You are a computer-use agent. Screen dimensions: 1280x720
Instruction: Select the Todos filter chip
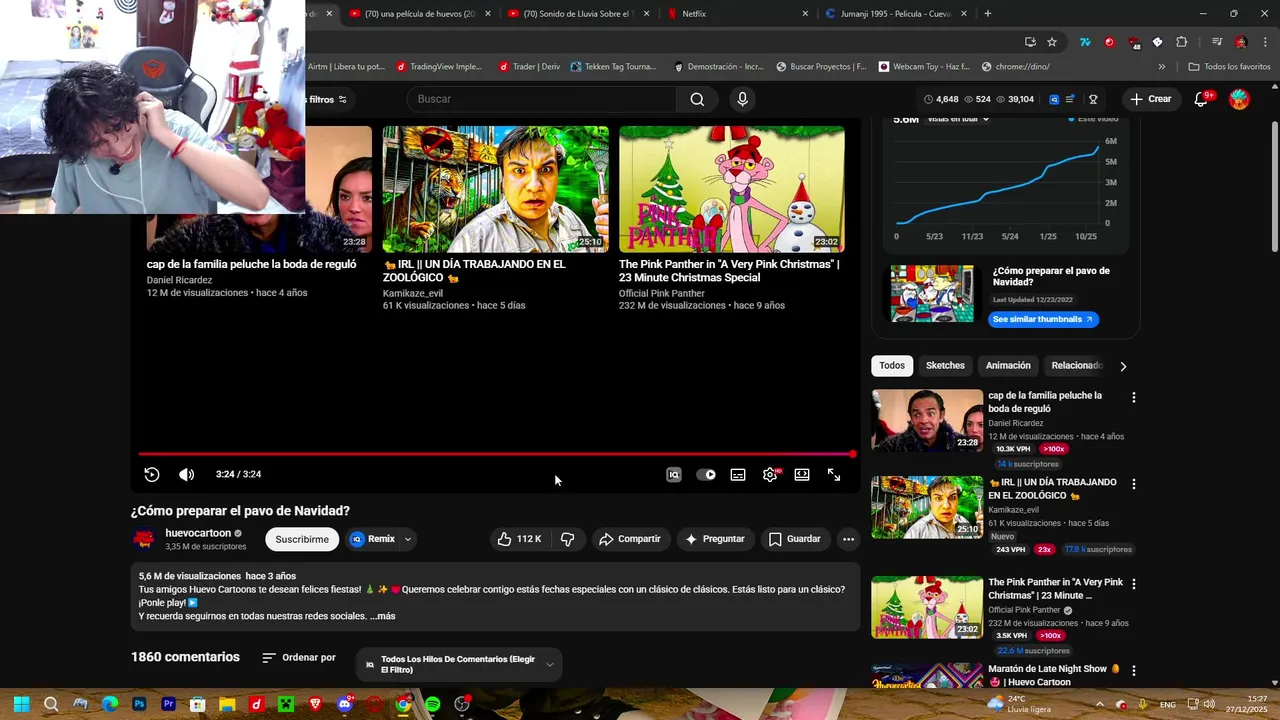click(x=892, y=366)
